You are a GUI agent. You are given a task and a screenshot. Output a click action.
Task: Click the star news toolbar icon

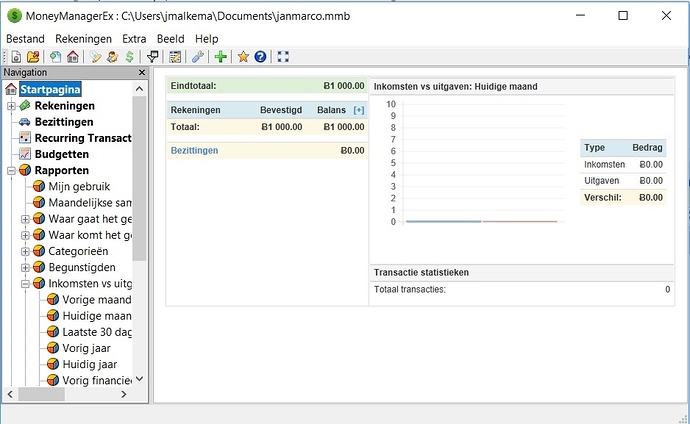pyautogui.click(x=243, y=57)
